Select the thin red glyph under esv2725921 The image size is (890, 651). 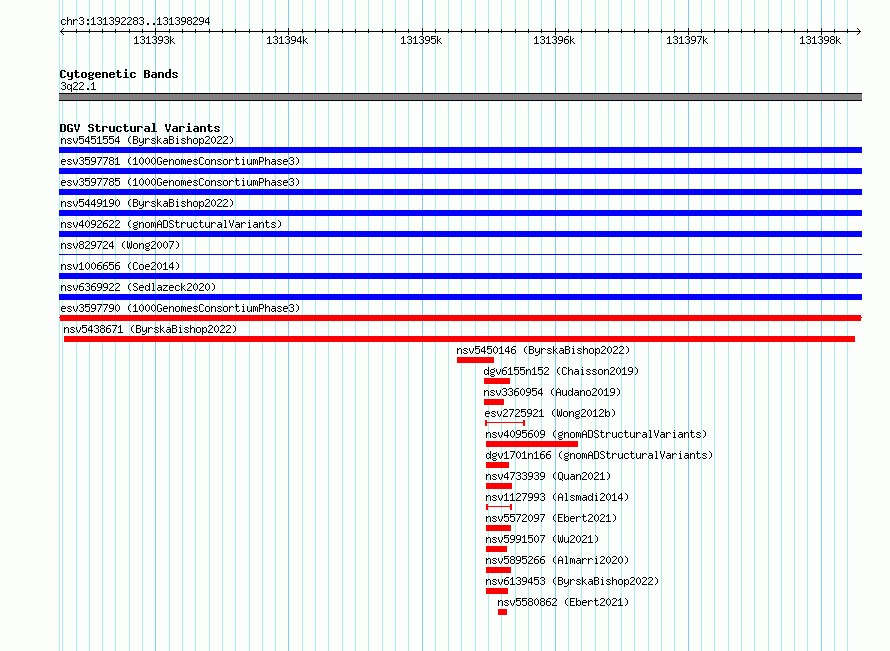505,423
